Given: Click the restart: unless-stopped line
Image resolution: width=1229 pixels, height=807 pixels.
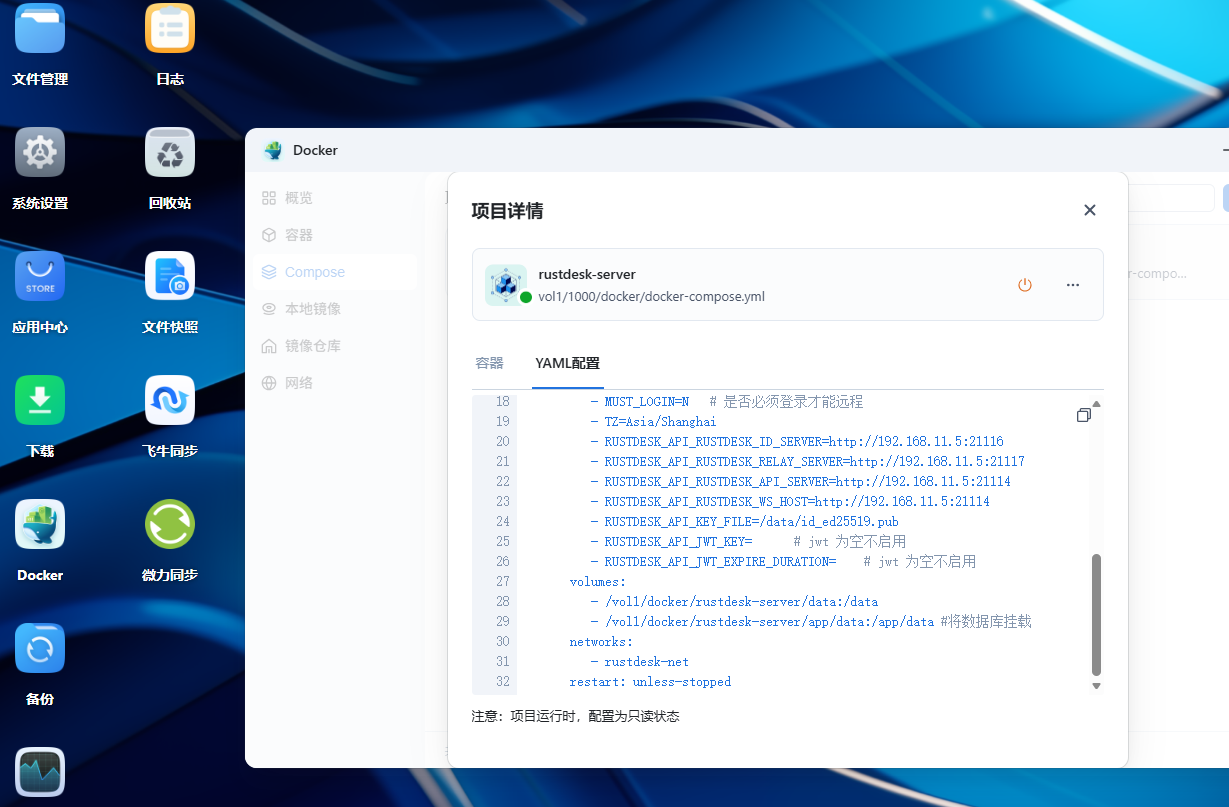Looking at the screenshot, I should point(650,681).
